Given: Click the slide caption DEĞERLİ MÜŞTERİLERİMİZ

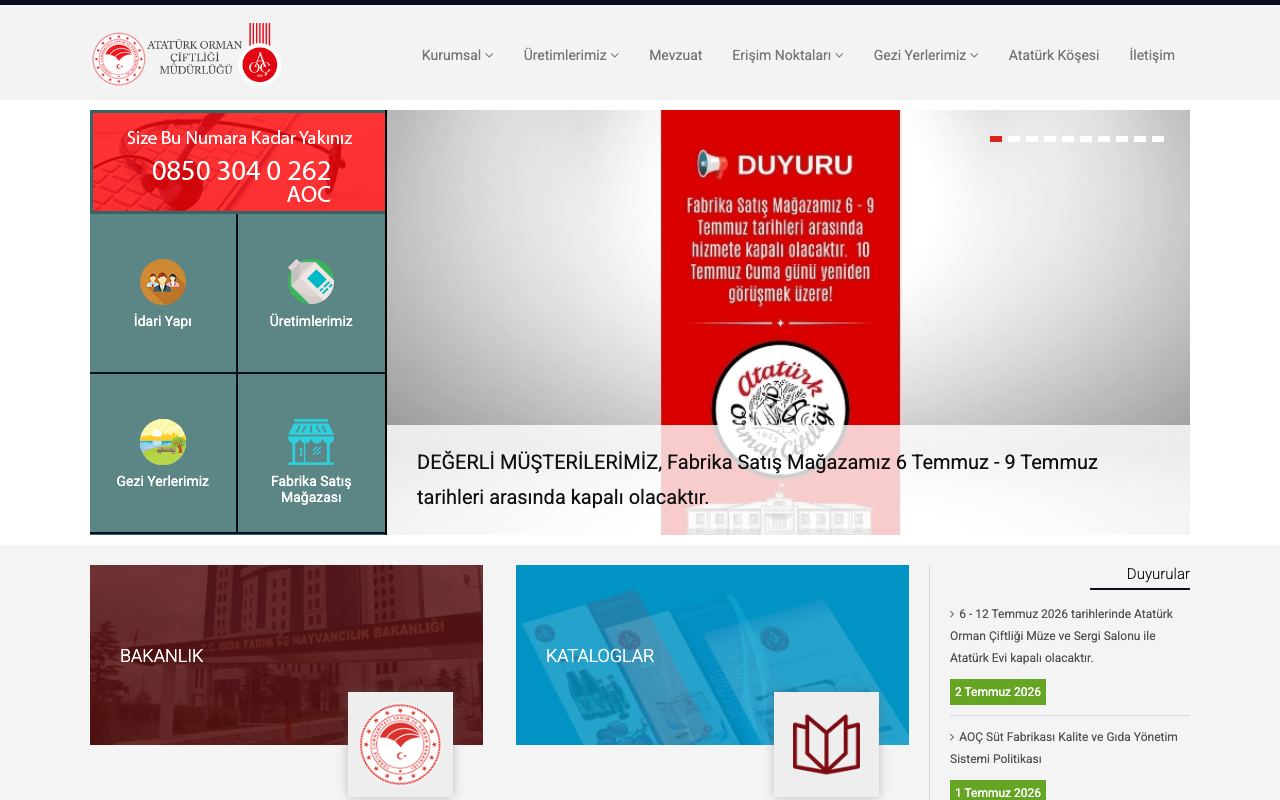Looking at the screenshot, I should (757, 479).
